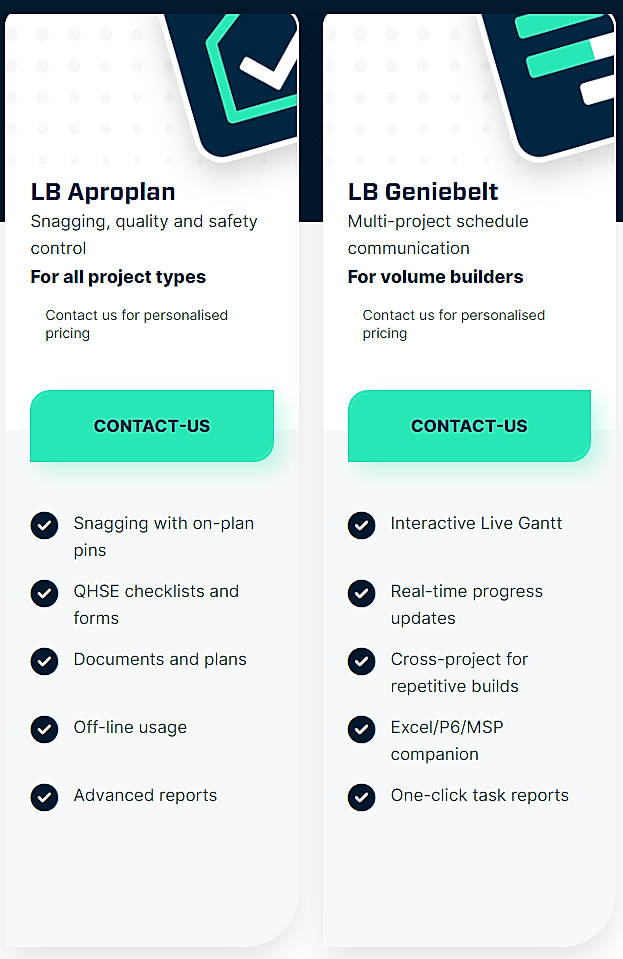Click checkmark icon beside "Snagging with on-plan pins"
Screen dimensions: 623x959
click(44, 525)
